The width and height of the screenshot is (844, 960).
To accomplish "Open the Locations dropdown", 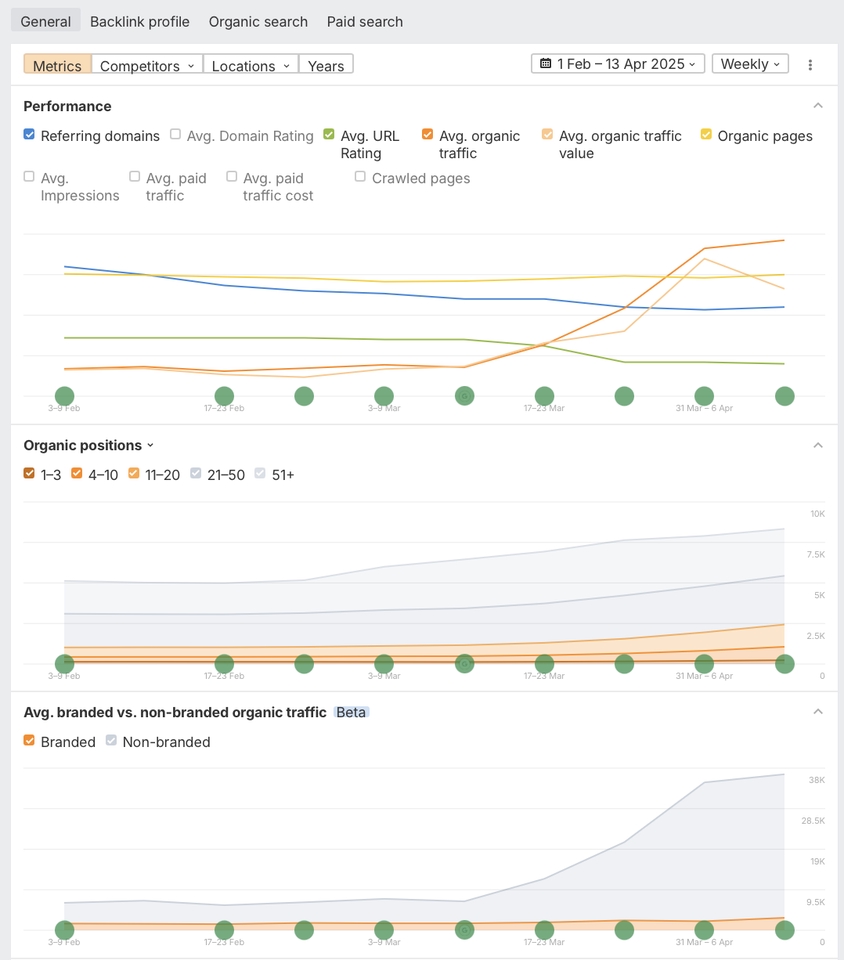I will (x=249, y=64).
